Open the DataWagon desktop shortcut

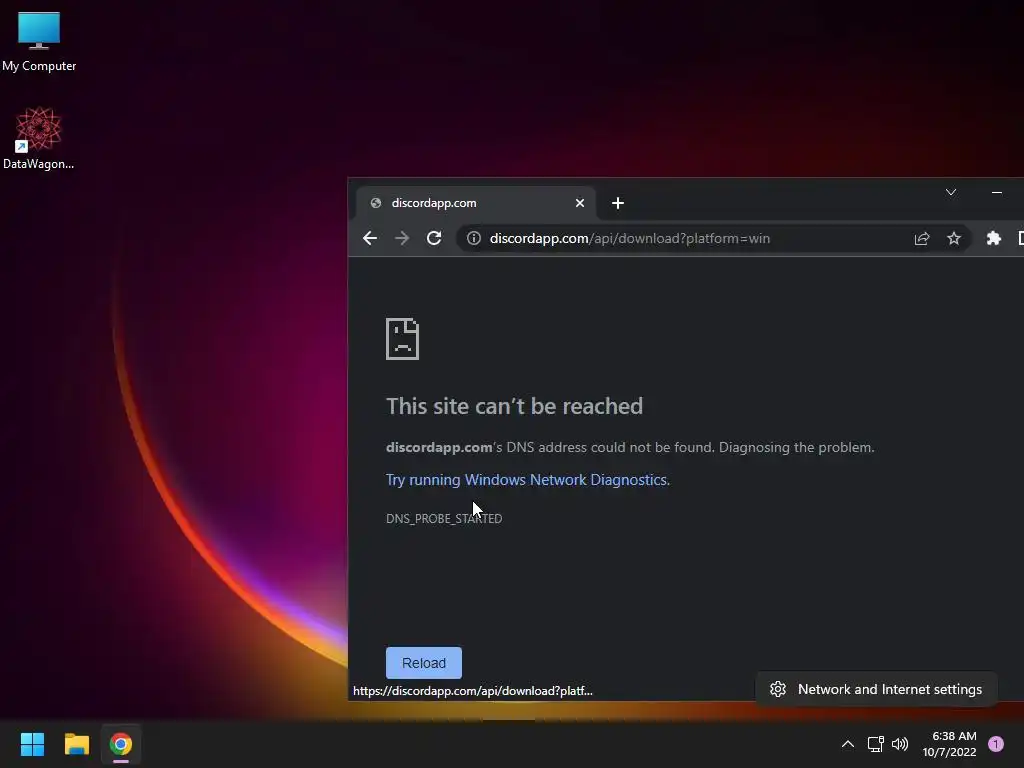[x=39, y=138]
